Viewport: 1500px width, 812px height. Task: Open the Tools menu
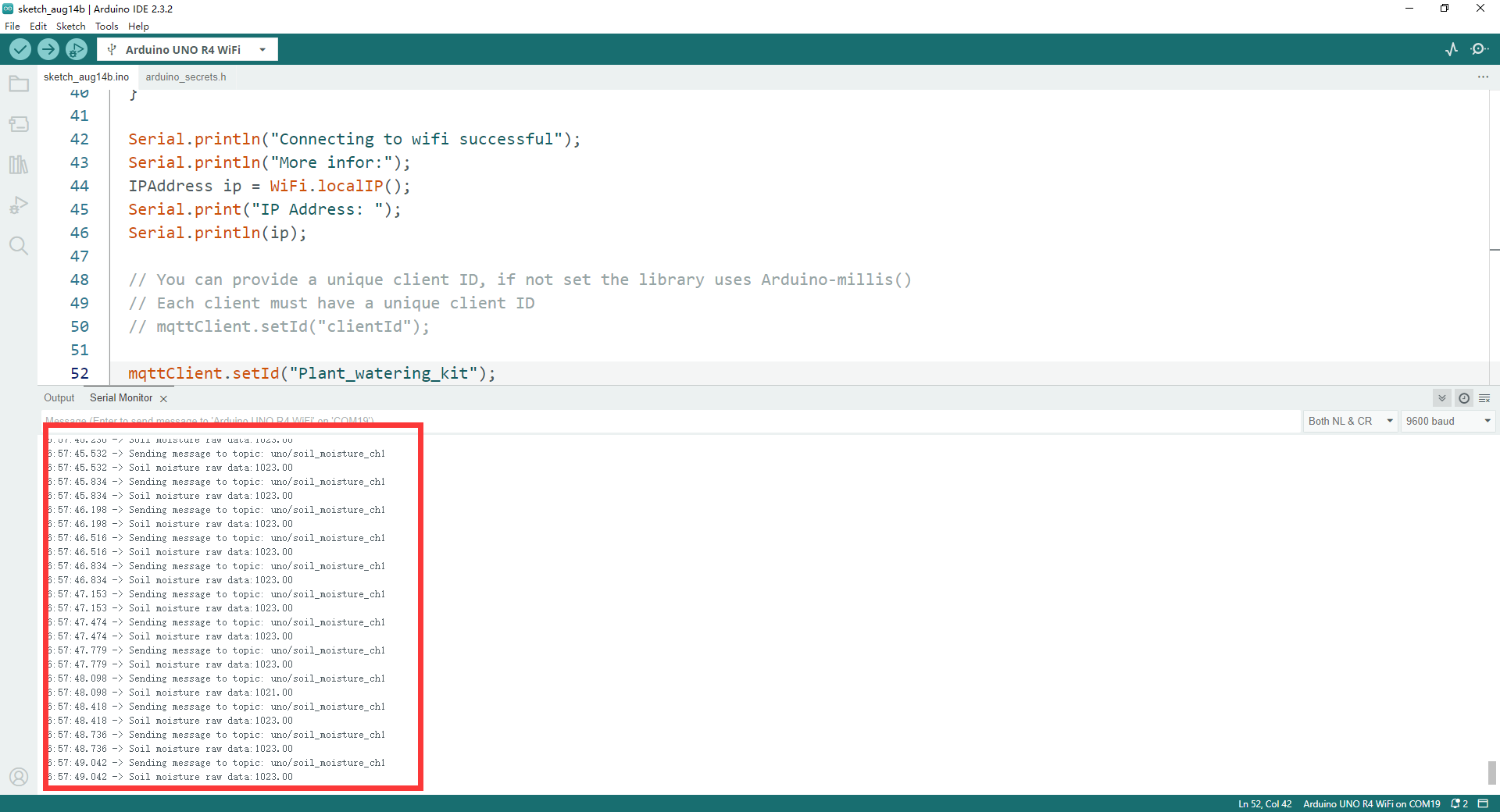point(107,26)
